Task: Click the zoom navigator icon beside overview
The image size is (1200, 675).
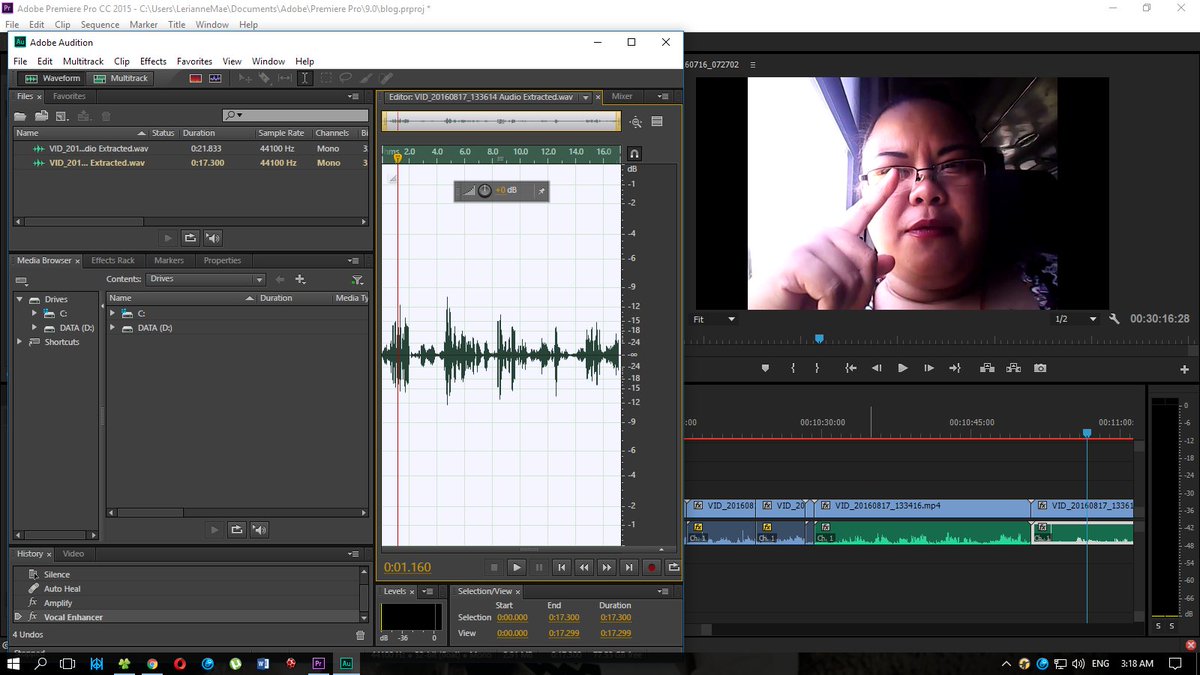Action: (636, 122)
